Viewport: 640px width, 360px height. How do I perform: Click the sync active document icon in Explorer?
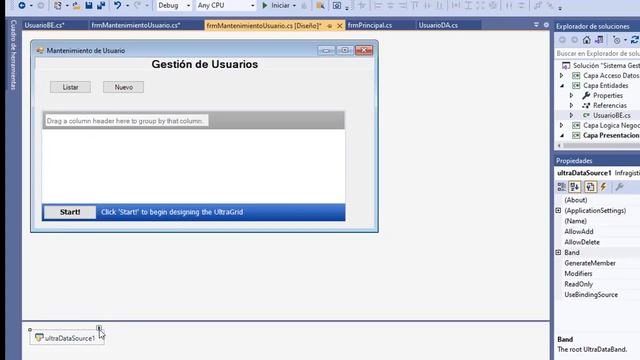tap(599, 40)
